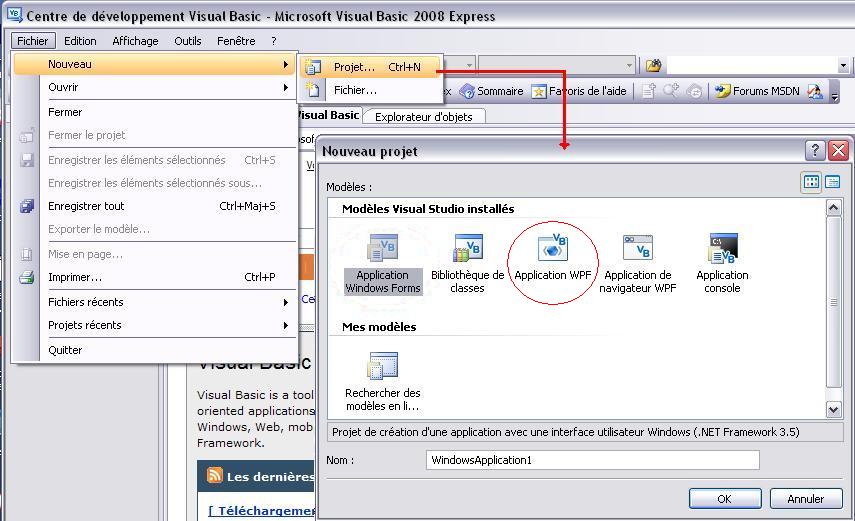Click the help question mark in Nouveau projet
The width and height of the screenshot is (855, 521).
point(815,150)
